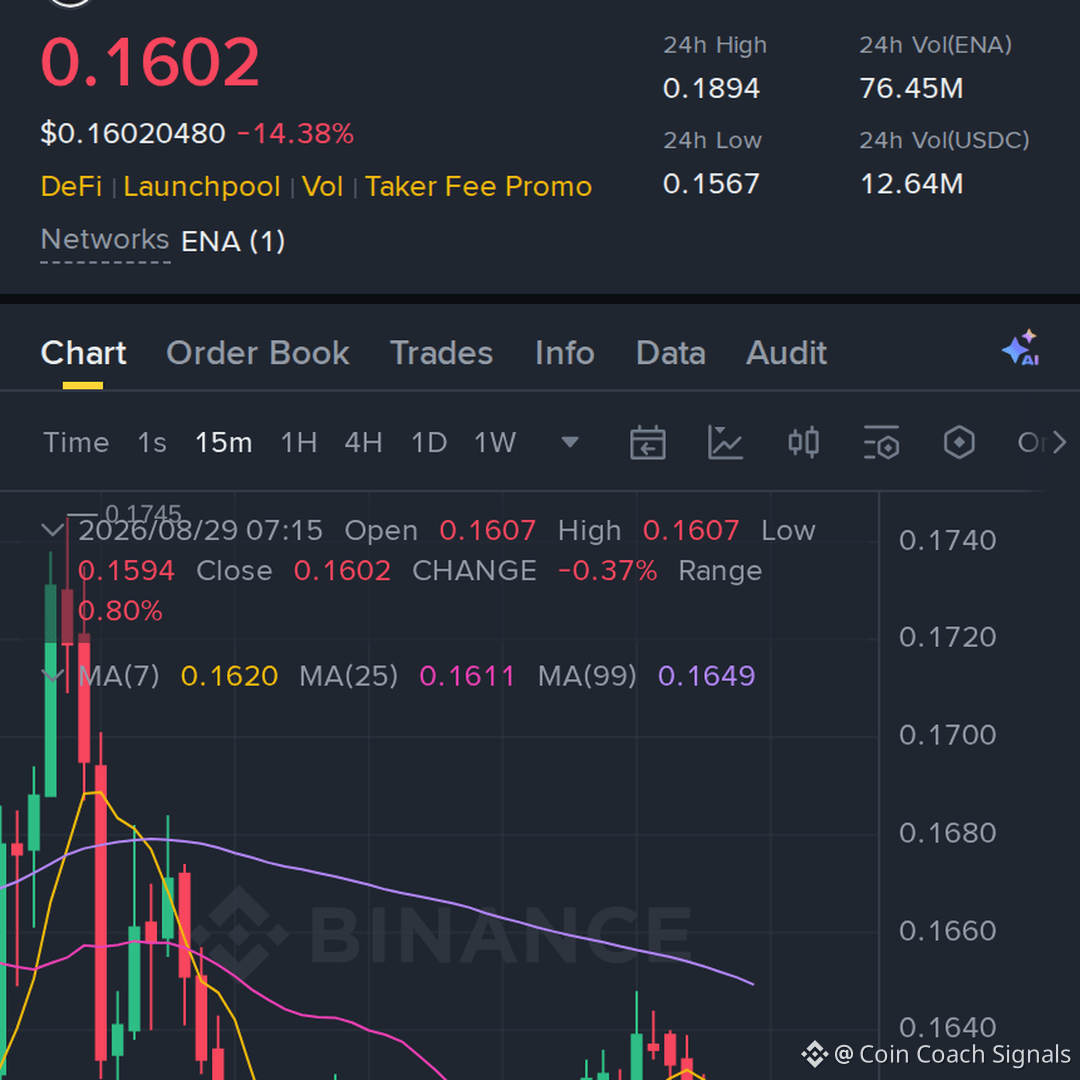
Task: Click the 24h Vol(ENA) value 76.45M
Action: pyautogui.click(x=911, y=88)
